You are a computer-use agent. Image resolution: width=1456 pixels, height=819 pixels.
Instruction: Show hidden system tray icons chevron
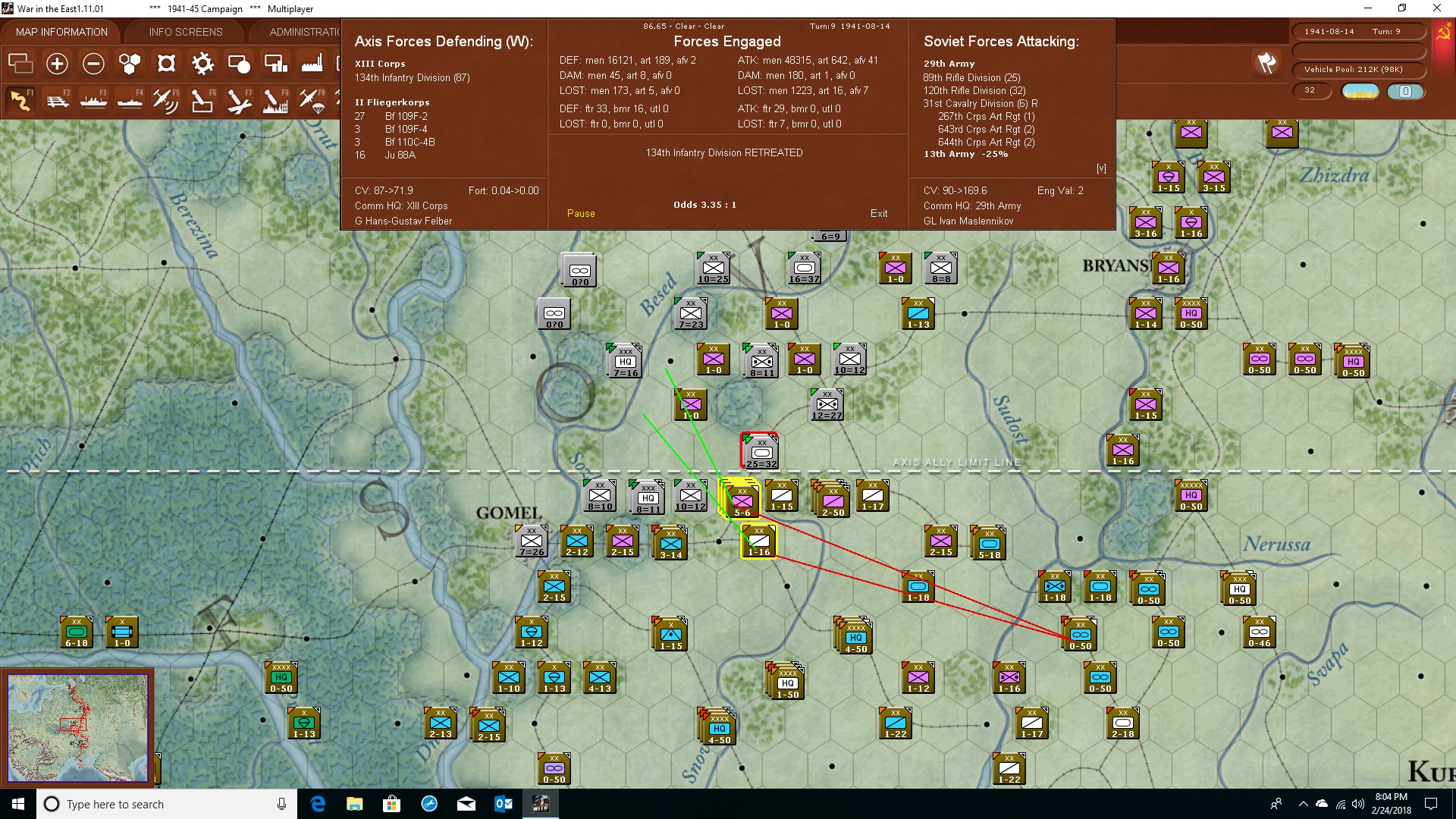[1303, 804]
